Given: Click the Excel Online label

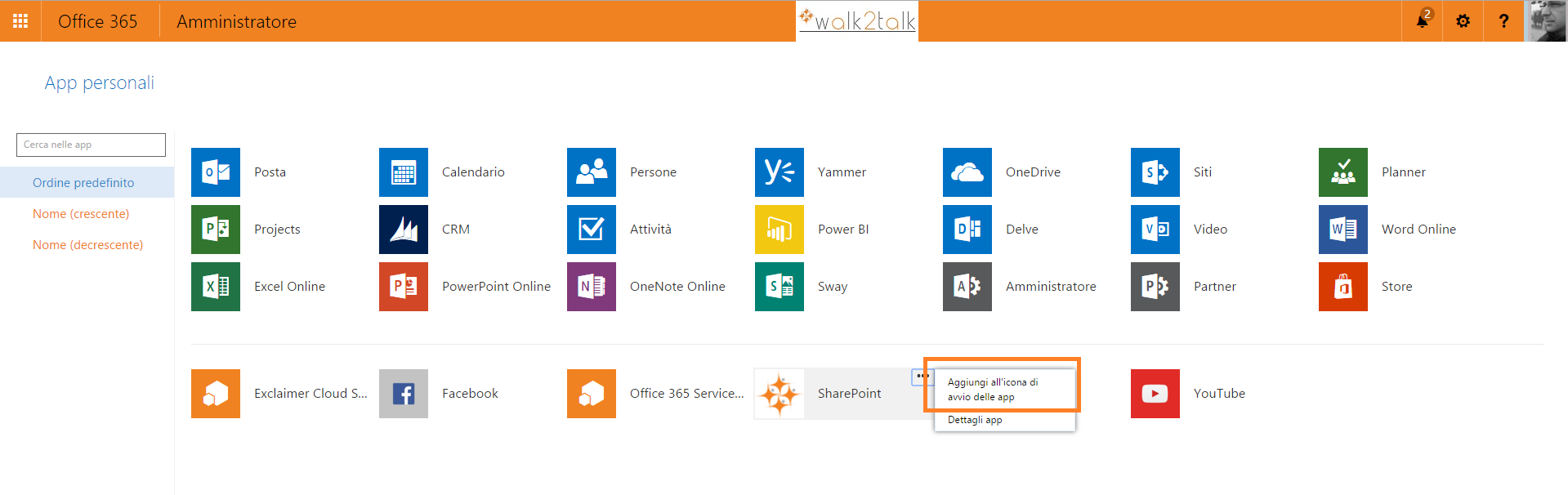Looking at the screenshot, I should [290, 287].
